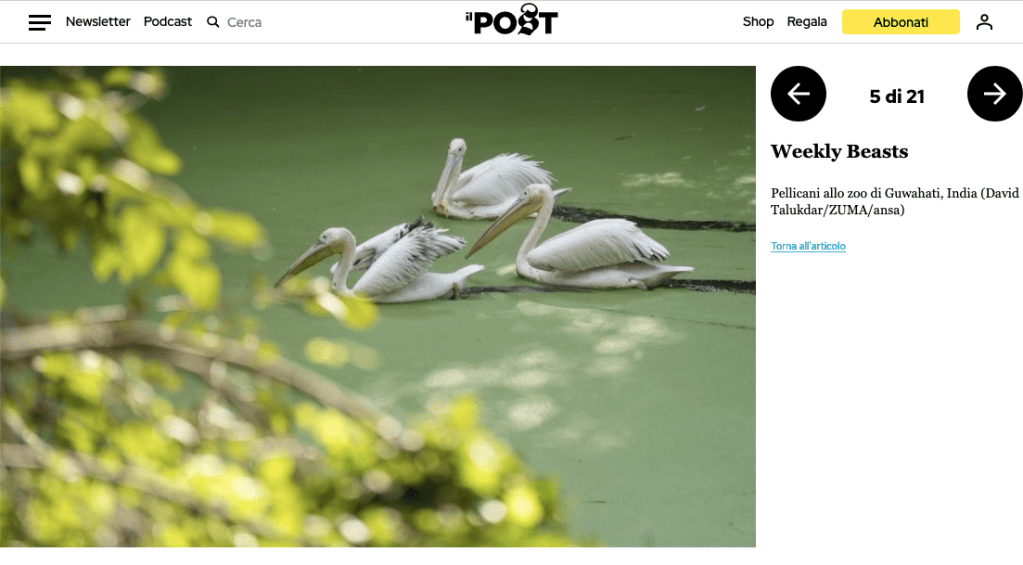Open the Podcast section
This screenshot has width=1023, height=565.
point(168,22)
